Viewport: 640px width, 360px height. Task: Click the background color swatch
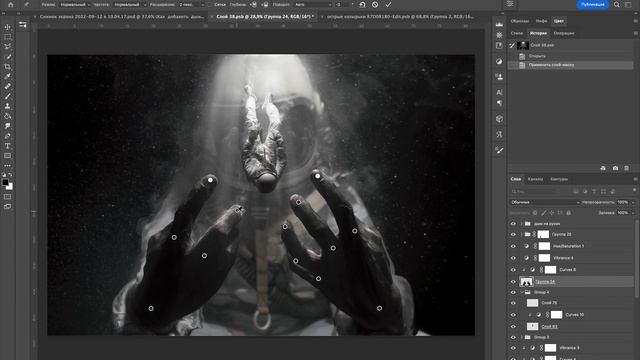click(10, 187)
